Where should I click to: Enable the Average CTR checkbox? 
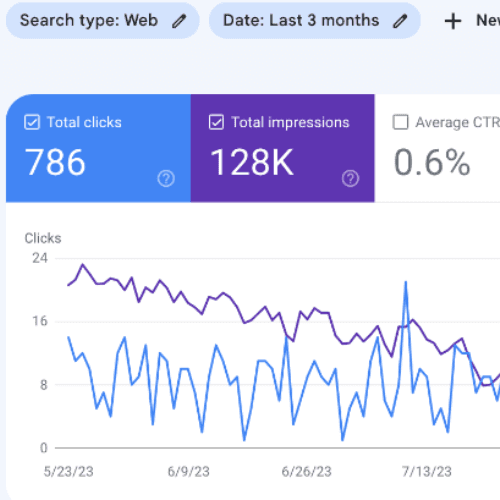[400, 122]
